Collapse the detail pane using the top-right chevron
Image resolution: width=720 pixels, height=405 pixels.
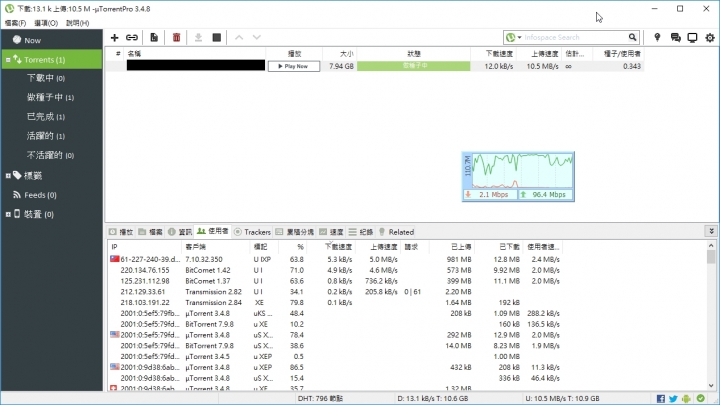(x=711, y=231)
